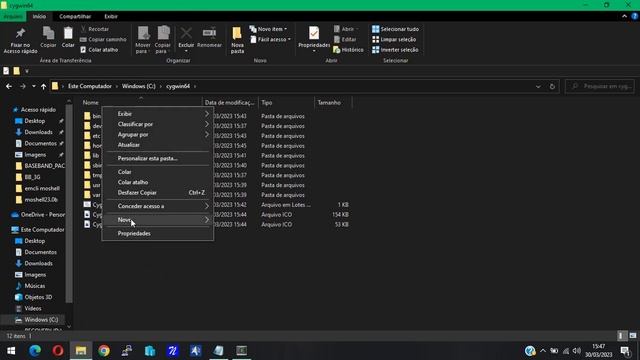Switch to large icons view in status bar

tap(633, 336)
